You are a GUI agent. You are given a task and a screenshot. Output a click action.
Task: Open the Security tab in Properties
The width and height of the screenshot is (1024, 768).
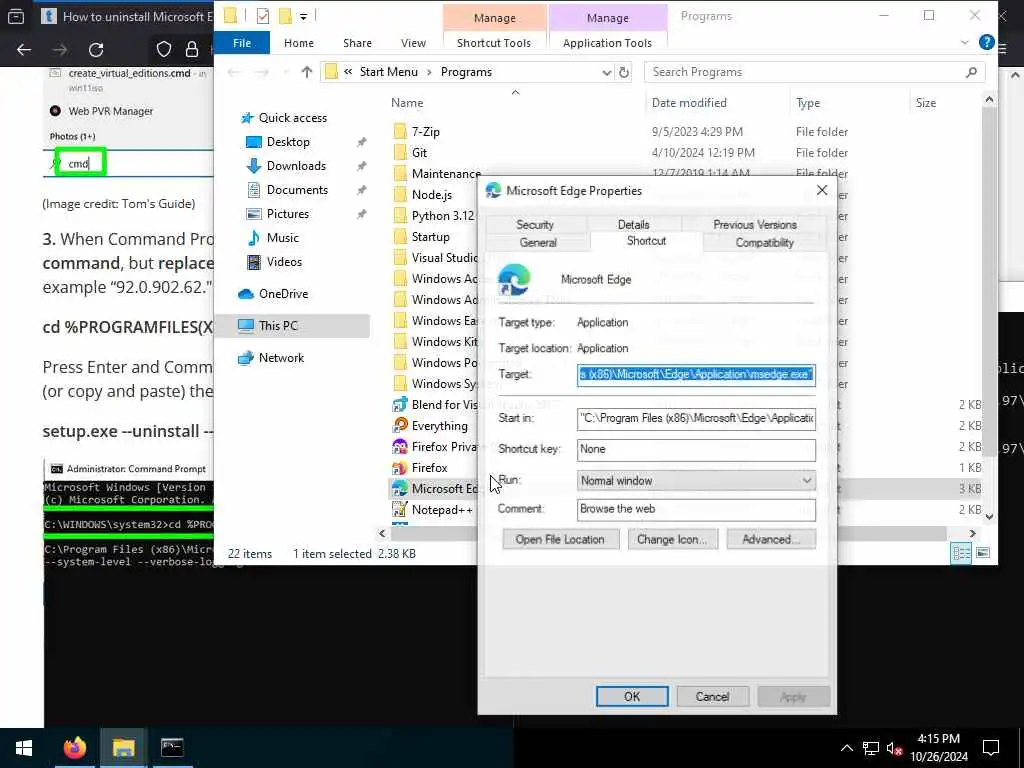coord(535,225)
